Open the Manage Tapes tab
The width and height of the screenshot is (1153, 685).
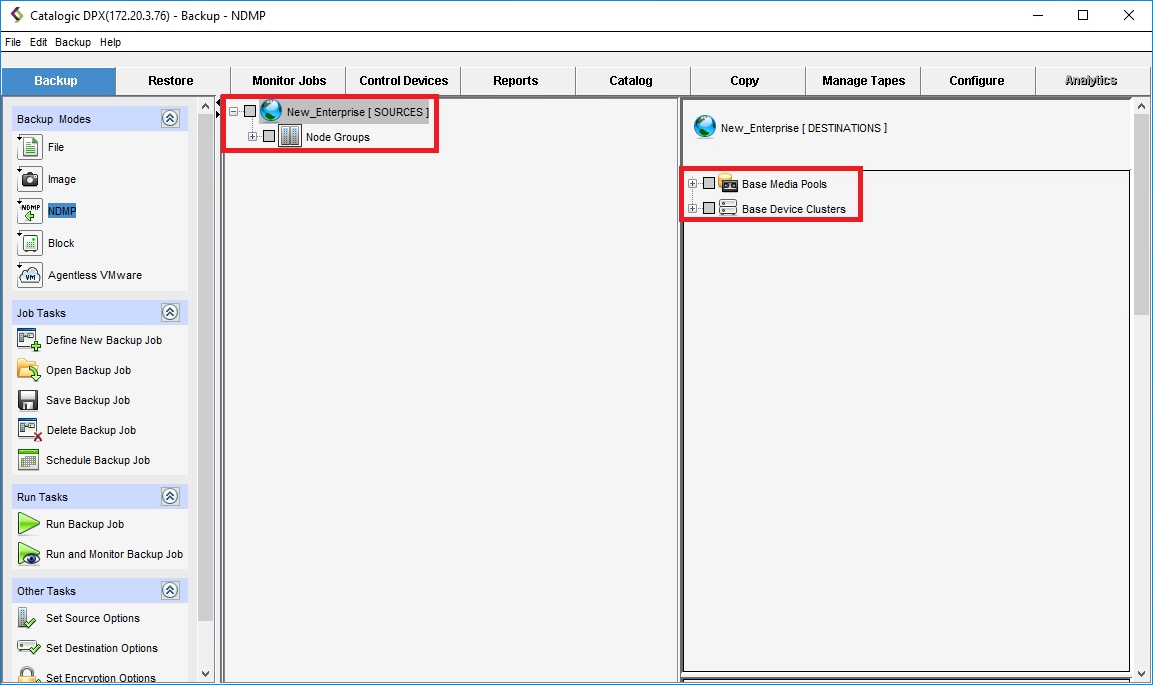coord(863,81)
